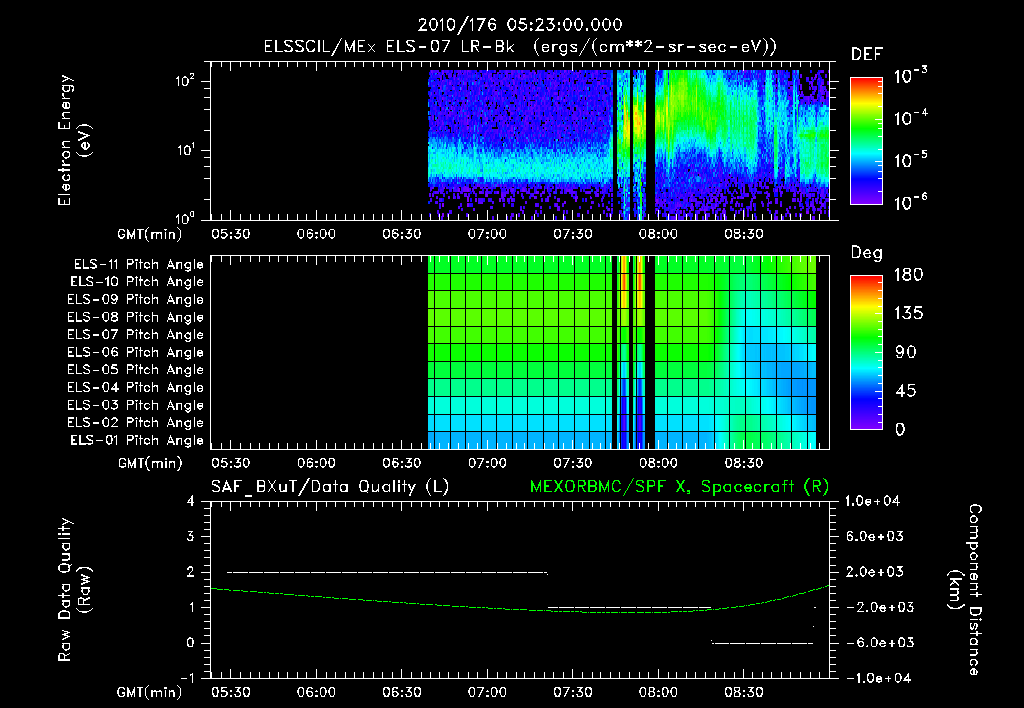Select the ELS-11 Pitch Angle row label
The height and width of the screenshot is (708, 1024).
point(138,265)
